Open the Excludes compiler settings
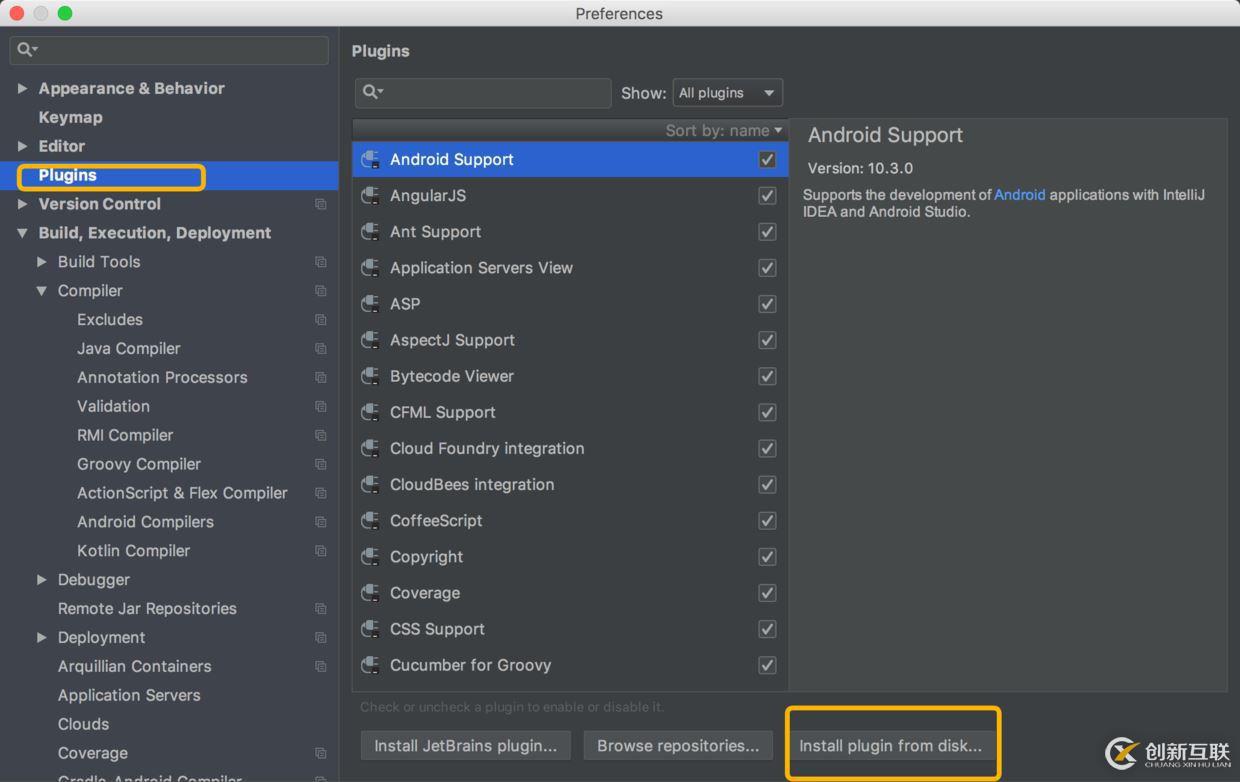1240x782 pixels. tap(110, 320)
